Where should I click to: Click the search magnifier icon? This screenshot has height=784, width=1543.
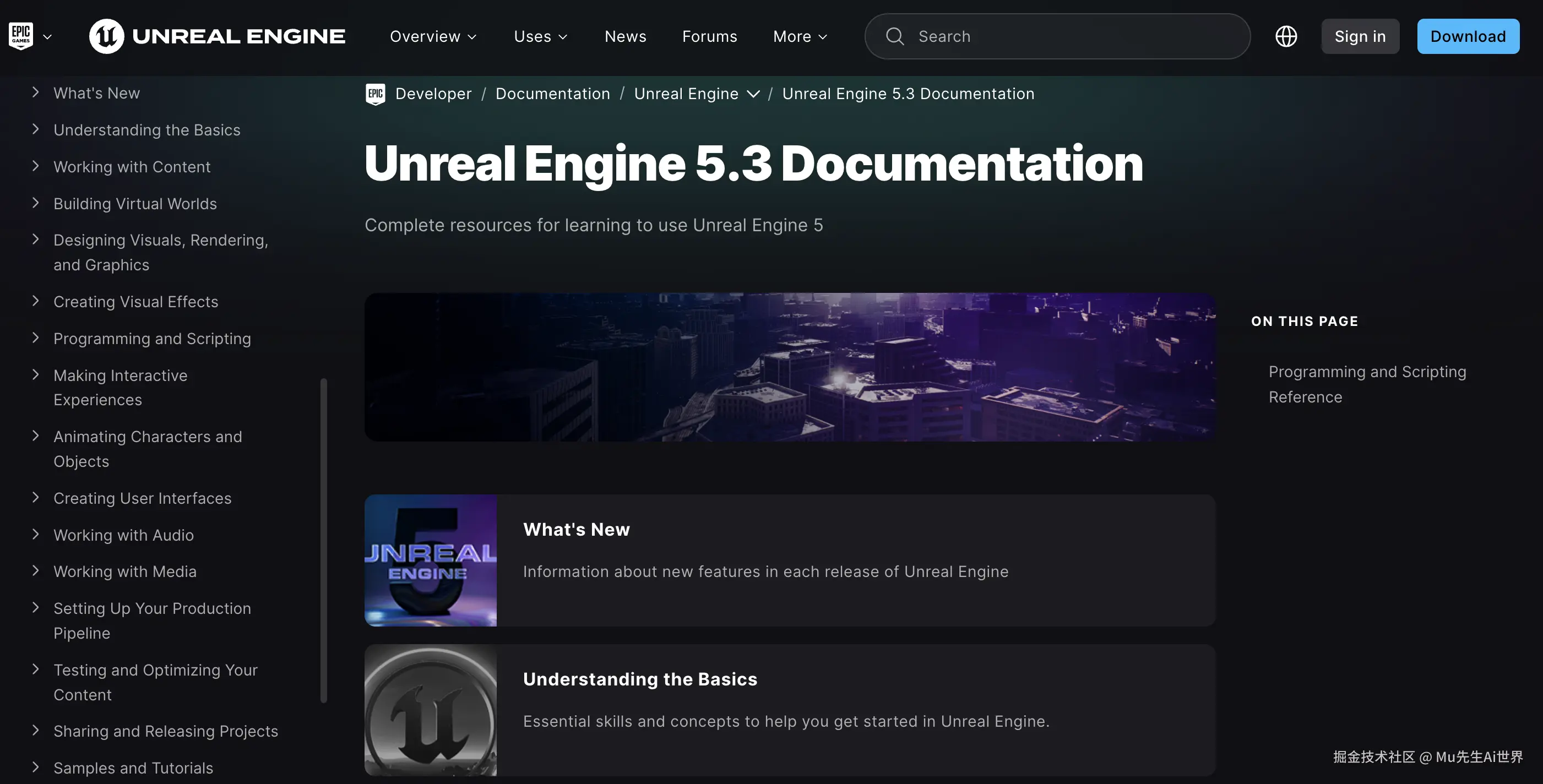tap(895, 36)
